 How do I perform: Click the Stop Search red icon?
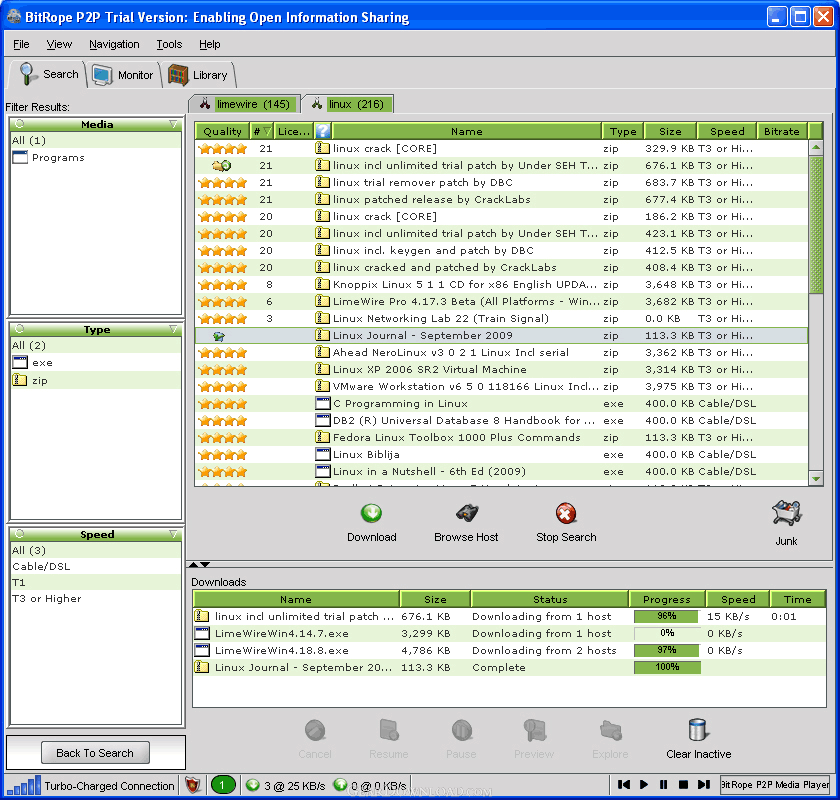coord(566,513)
